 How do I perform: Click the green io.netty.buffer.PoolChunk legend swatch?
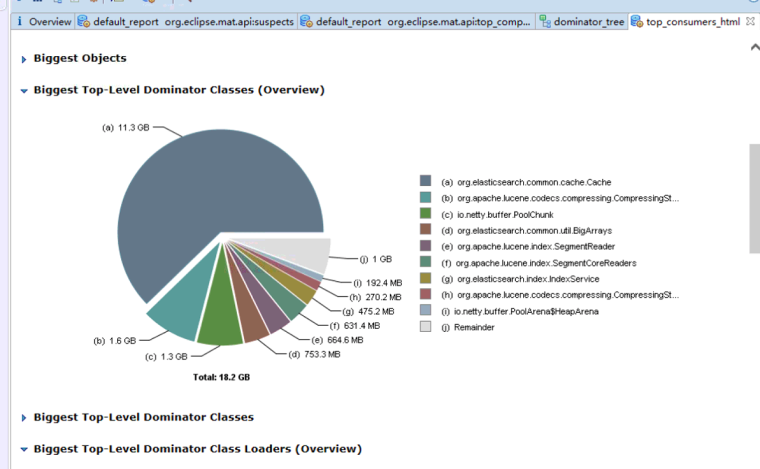(x=425, y=213)
